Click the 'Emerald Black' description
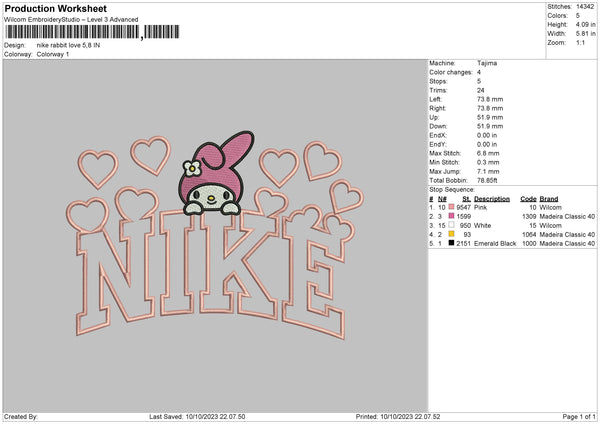This screenshot has width=600, height=424. (x=495, y=243)
